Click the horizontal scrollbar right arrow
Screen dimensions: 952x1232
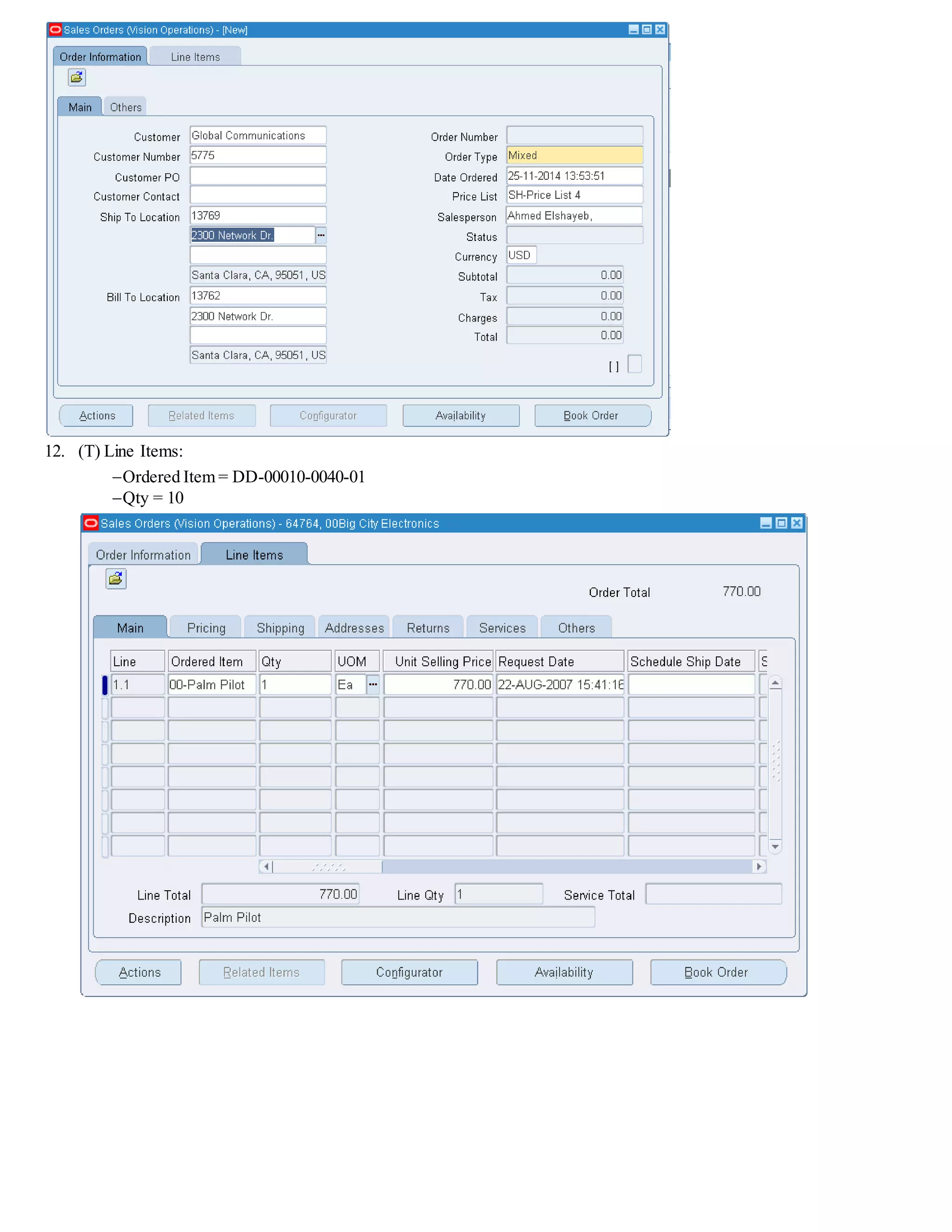pos(759,867)
